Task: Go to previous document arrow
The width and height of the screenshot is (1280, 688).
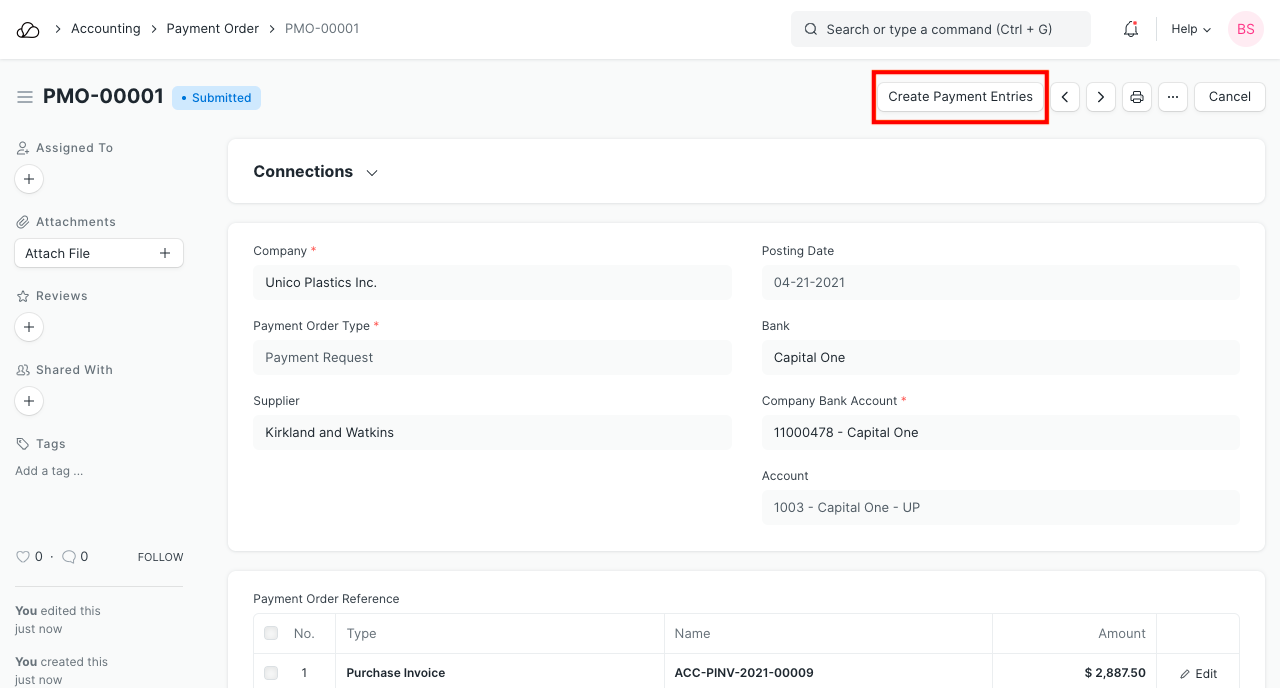Action: click(1065, 97)
